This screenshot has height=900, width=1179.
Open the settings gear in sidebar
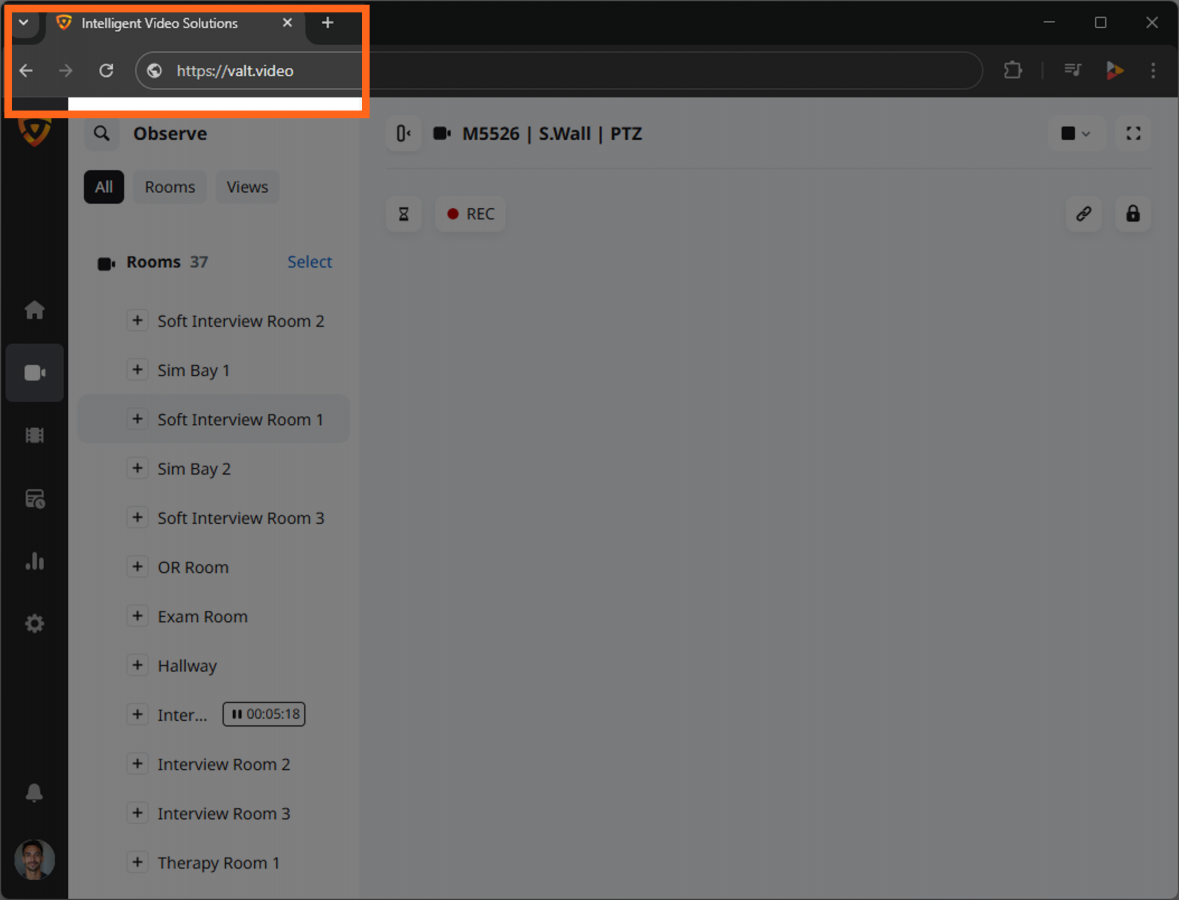click(35, 624)
